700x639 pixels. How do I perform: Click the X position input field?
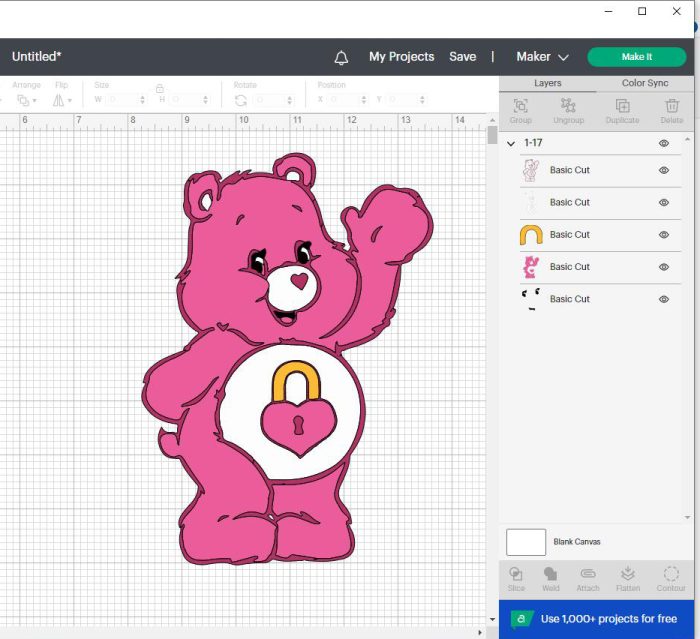click(346, 100)
